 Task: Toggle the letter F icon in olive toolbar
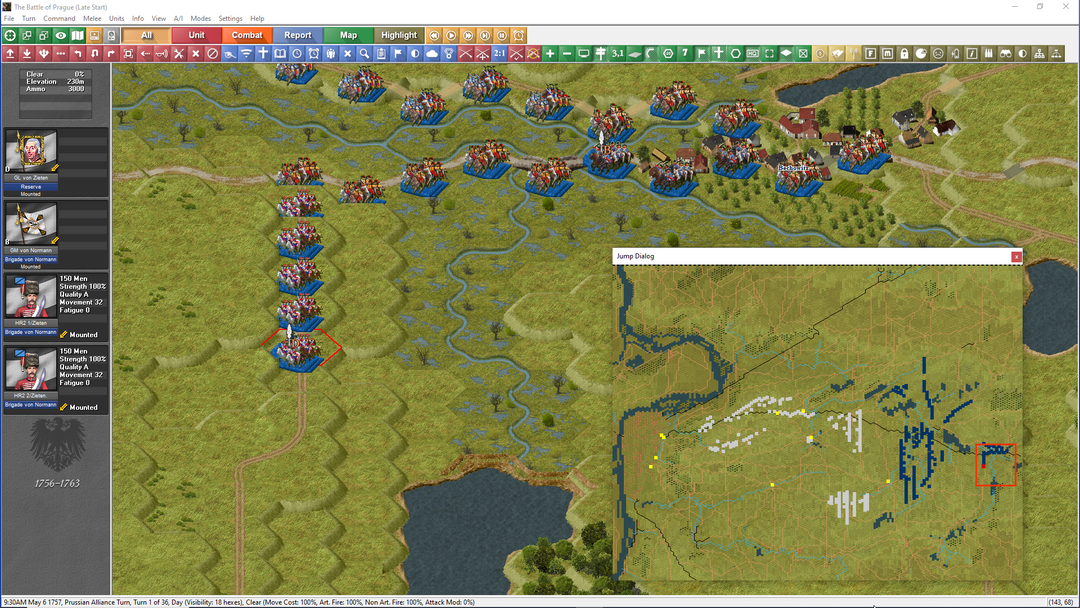click(871, 54)
